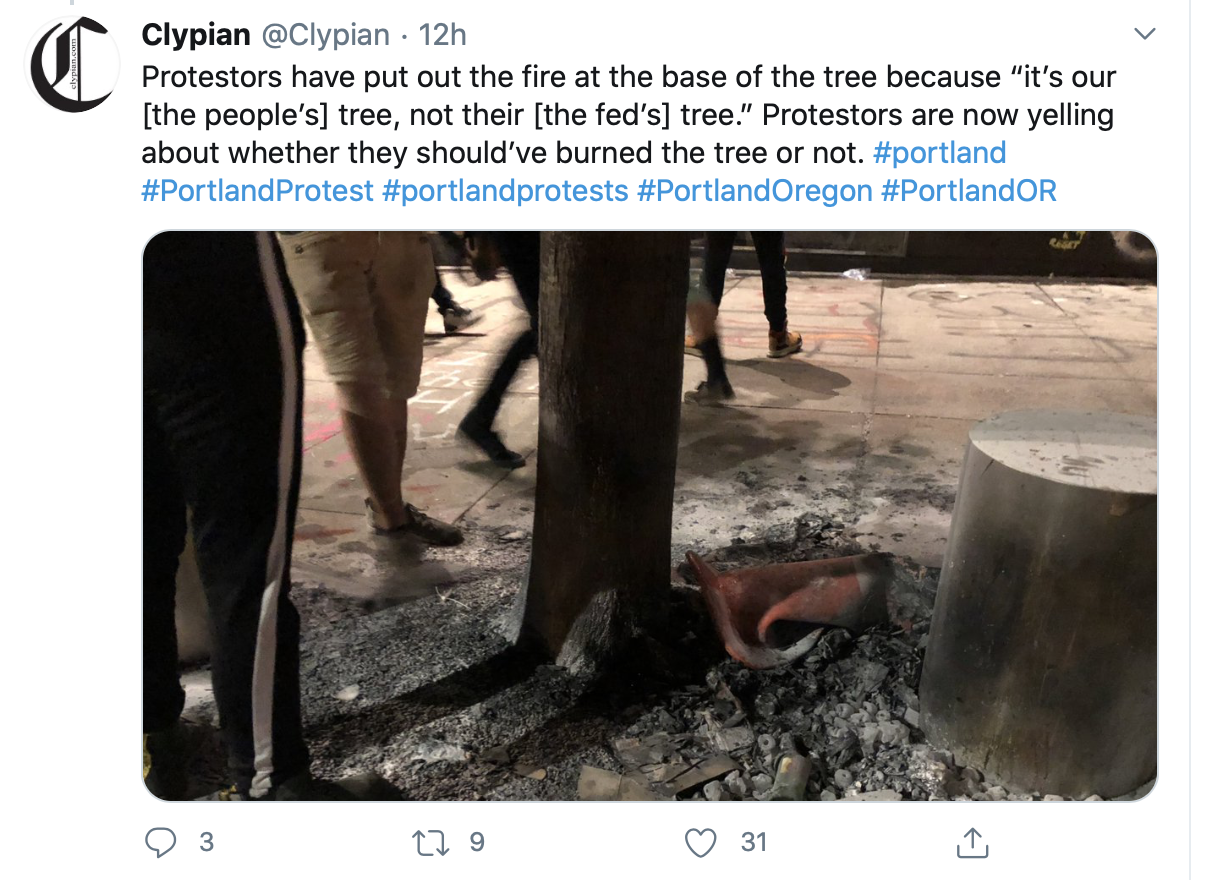This screenshot has width=1208, height=880.
Task: Select the #PortlandOregon hashtag
Action: [x=754, y=191]
